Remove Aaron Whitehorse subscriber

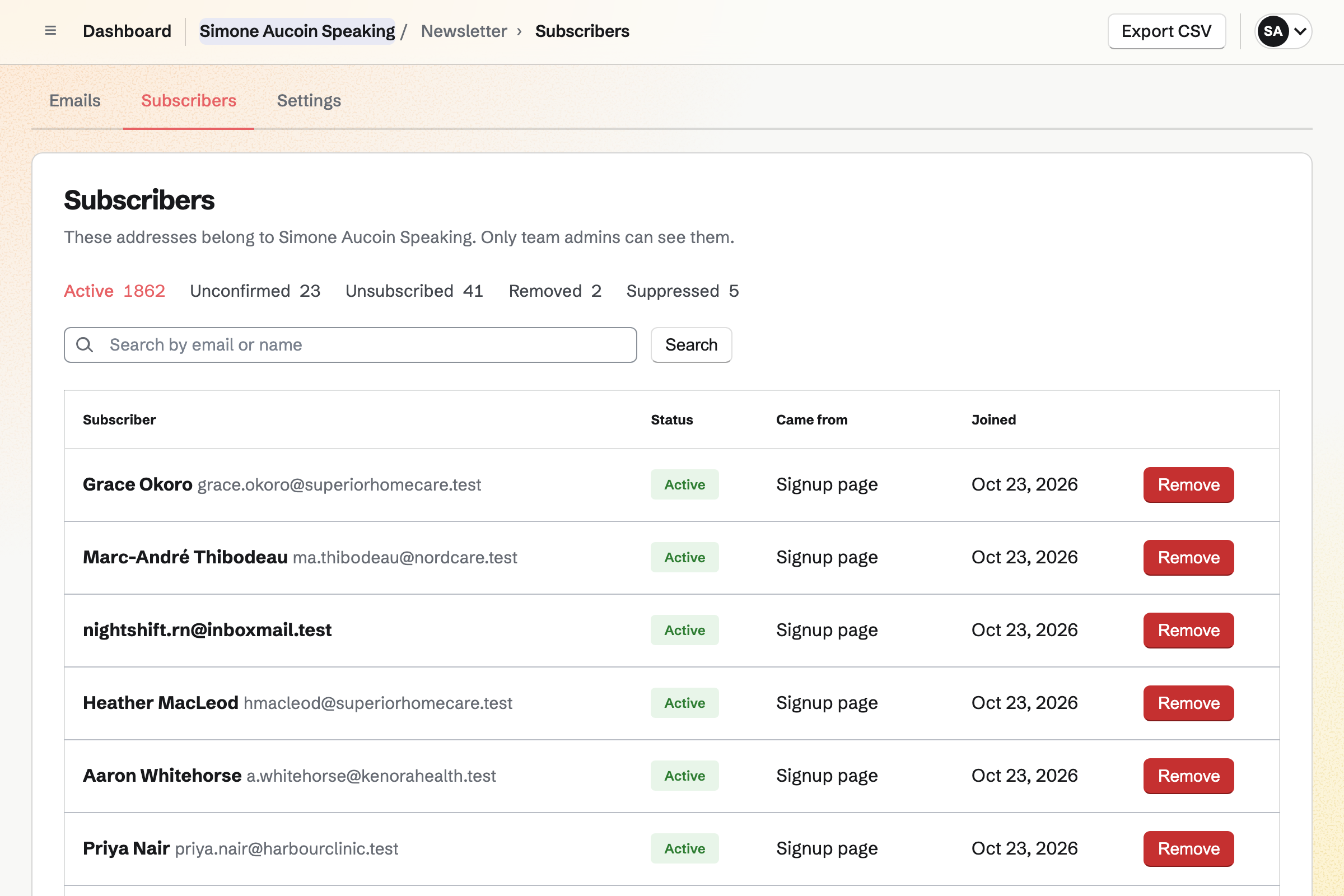click(x=1188, y=776)
